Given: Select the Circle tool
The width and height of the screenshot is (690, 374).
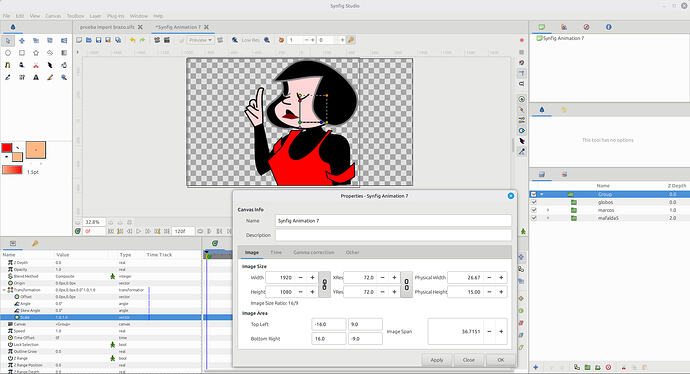Looking at the screenshot, I should pos(7,53).
